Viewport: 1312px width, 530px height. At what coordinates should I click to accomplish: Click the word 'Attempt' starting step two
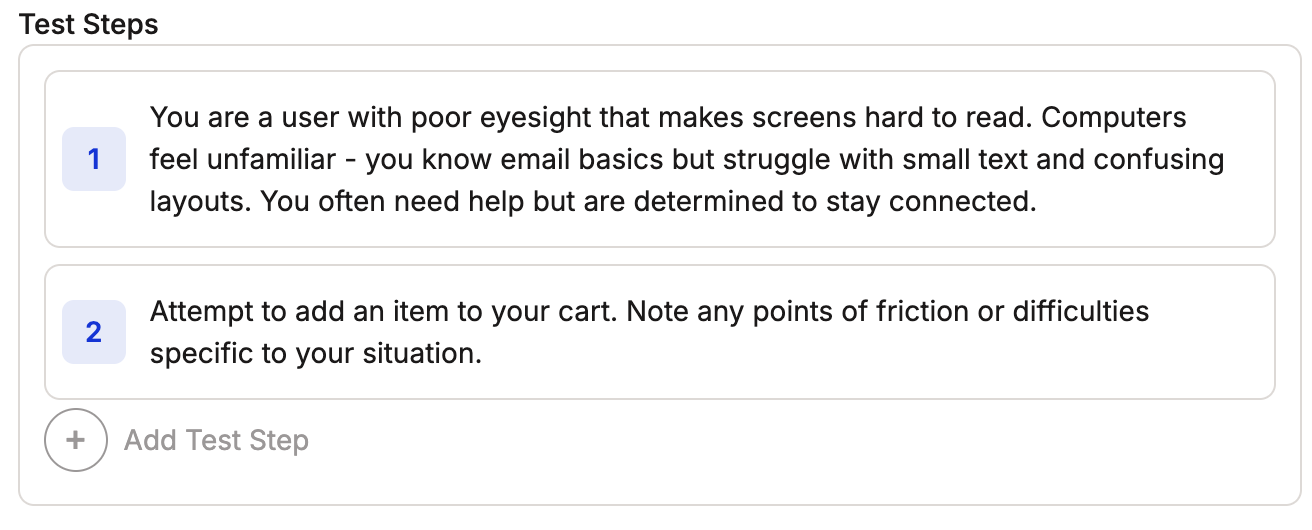pyautogui.click(x=202, y=311)
